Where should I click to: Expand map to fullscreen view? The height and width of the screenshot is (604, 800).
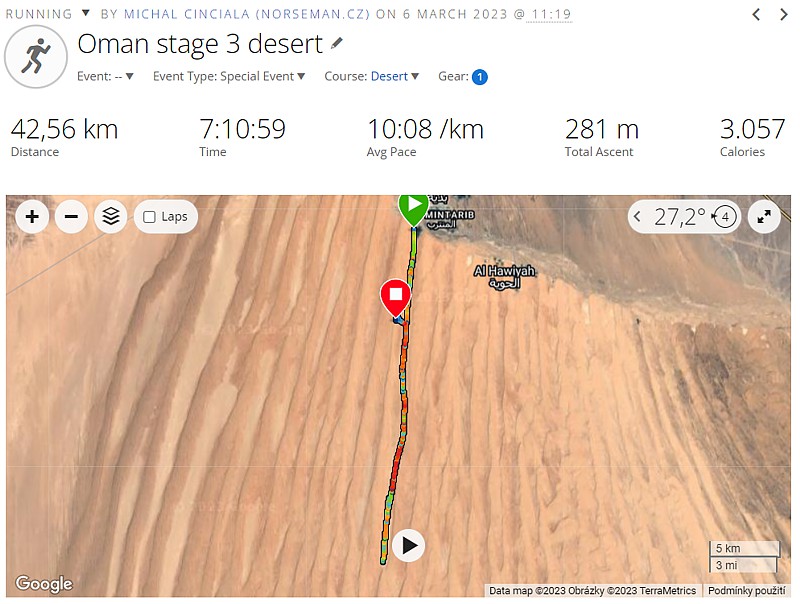[x=764, y=217]
